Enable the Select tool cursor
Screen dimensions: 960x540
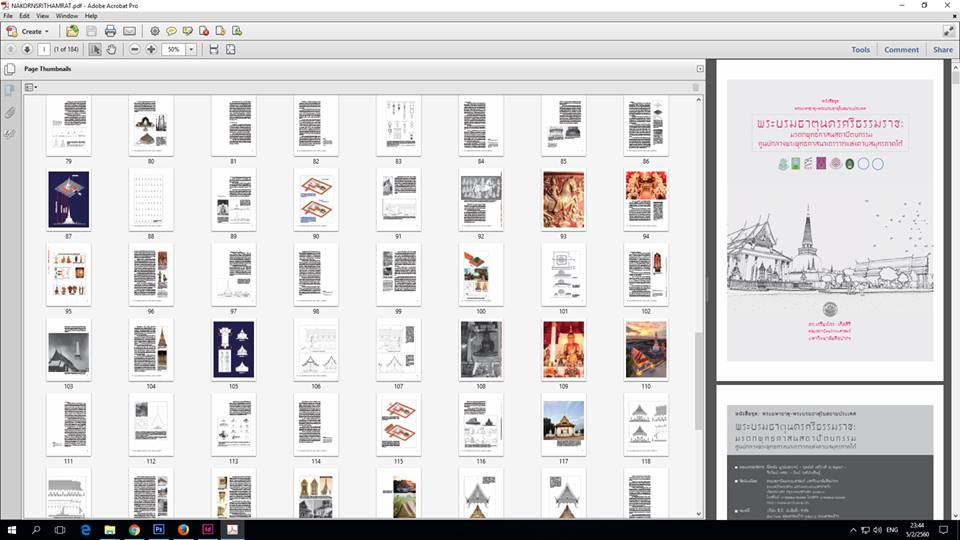coord(95,49)
